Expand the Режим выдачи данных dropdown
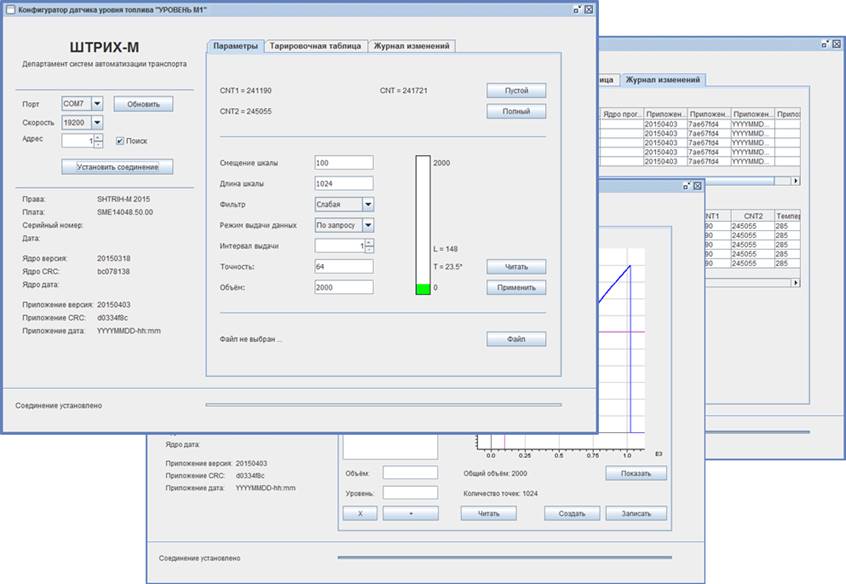This screenshot has height=584, width=846. 368,225
